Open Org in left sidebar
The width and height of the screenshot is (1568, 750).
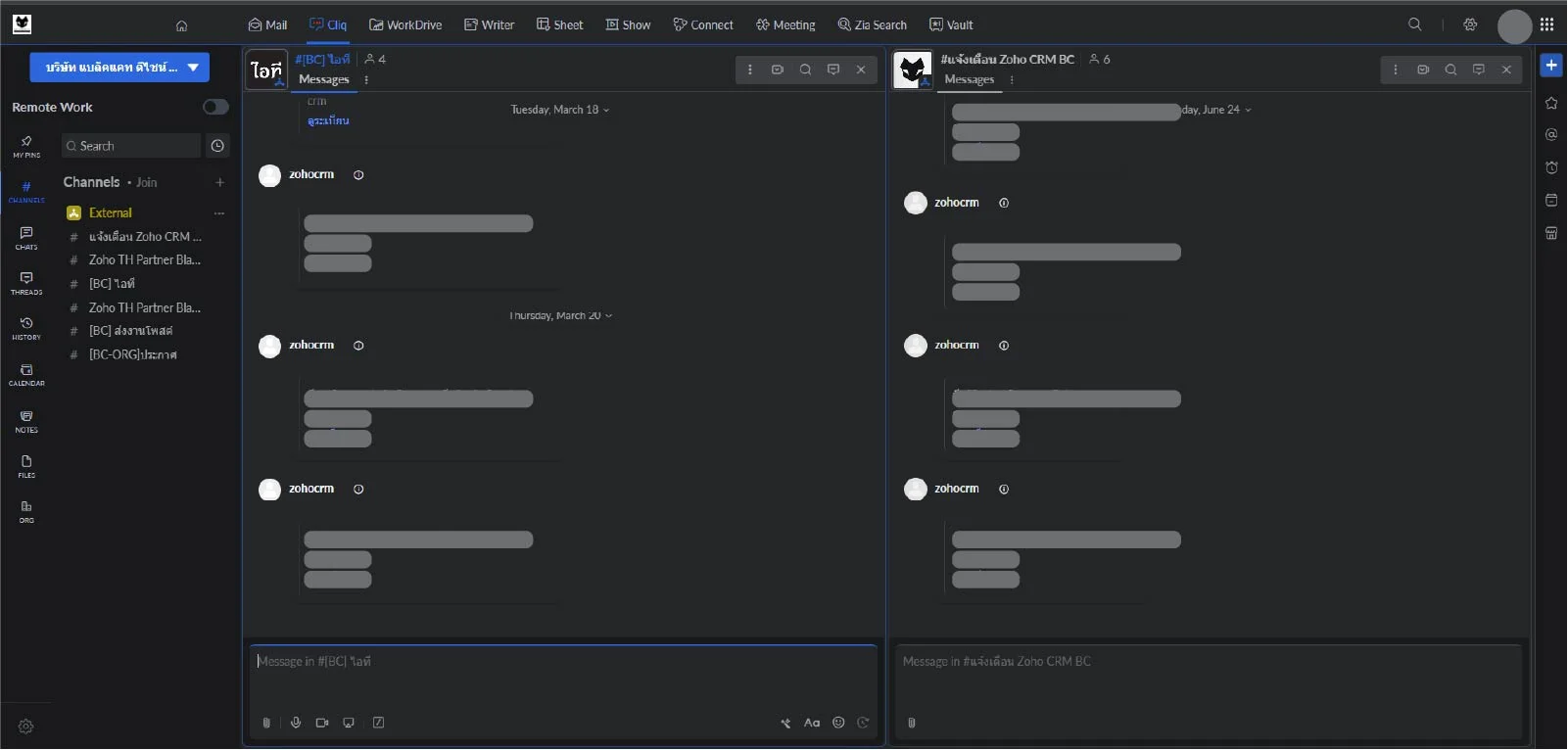click(26, 511)
